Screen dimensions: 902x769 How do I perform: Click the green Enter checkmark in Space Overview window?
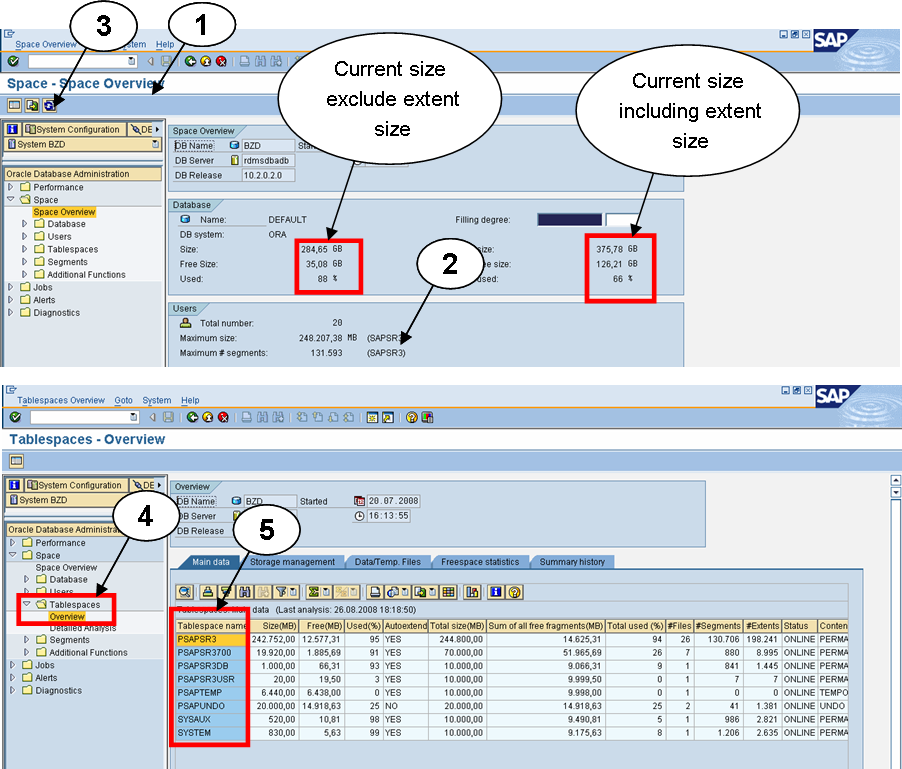coord(13,61)
